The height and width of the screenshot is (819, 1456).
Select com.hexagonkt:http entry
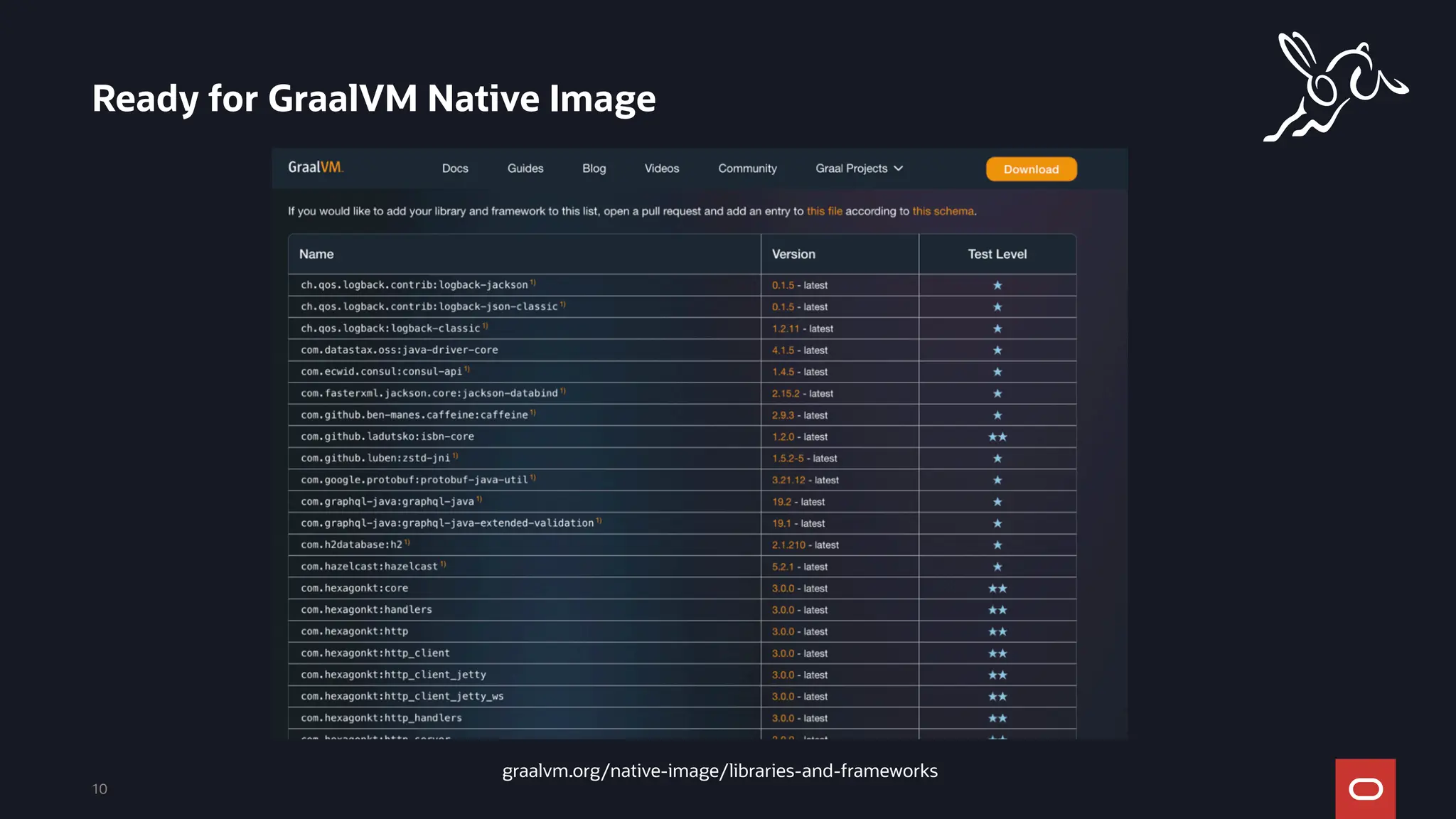(354, 631)
